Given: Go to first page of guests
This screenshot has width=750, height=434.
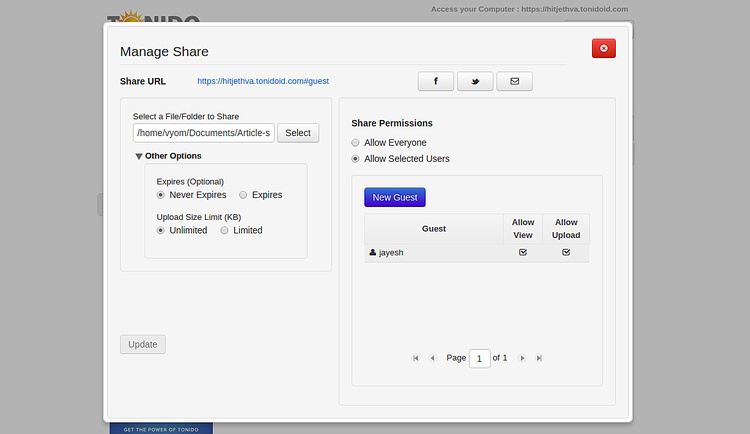Looking at the screenshot, I should 416,358.
